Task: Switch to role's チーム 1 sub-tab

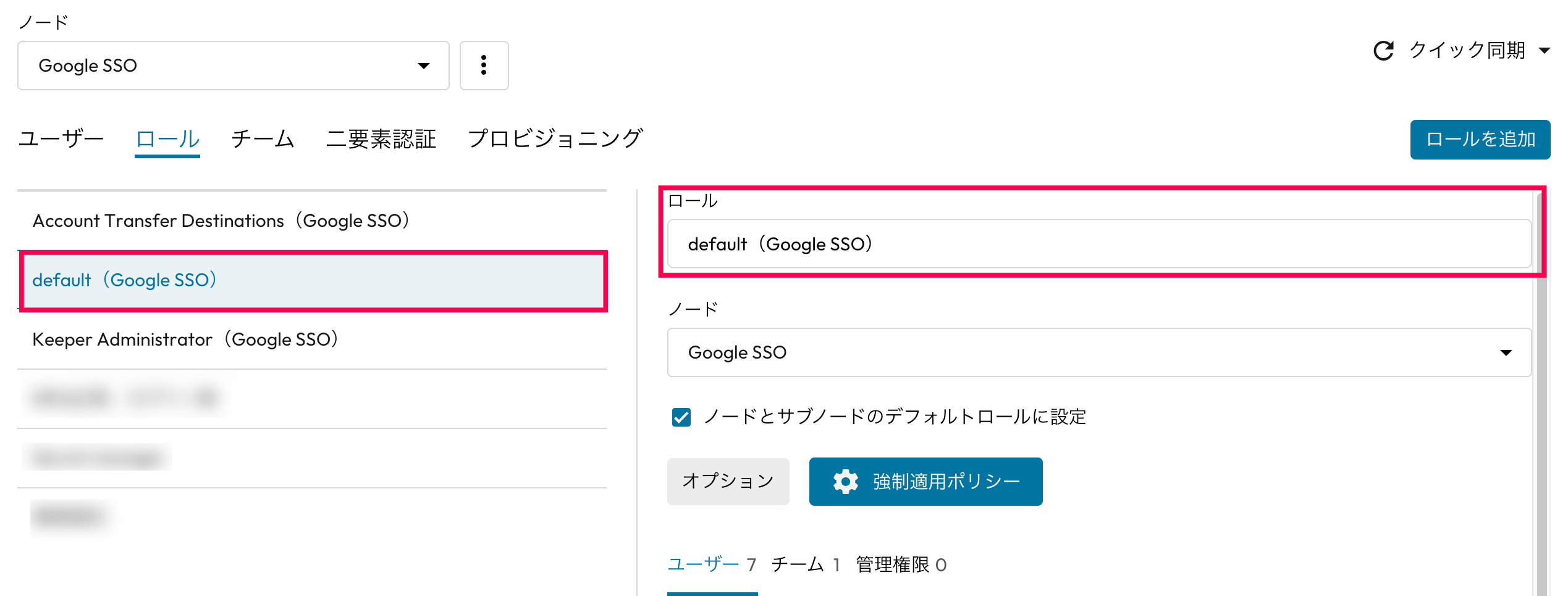Action: coord(806,564)
